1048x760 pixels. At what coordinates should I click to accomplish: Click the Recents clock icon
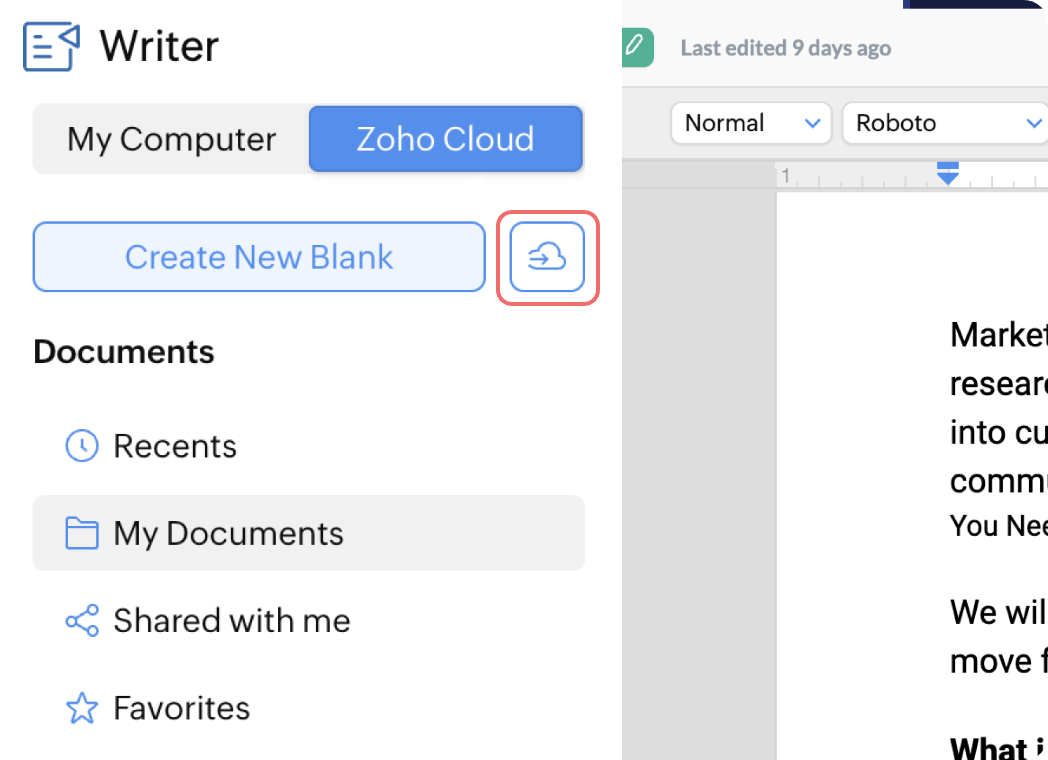[x=81, y=446]
